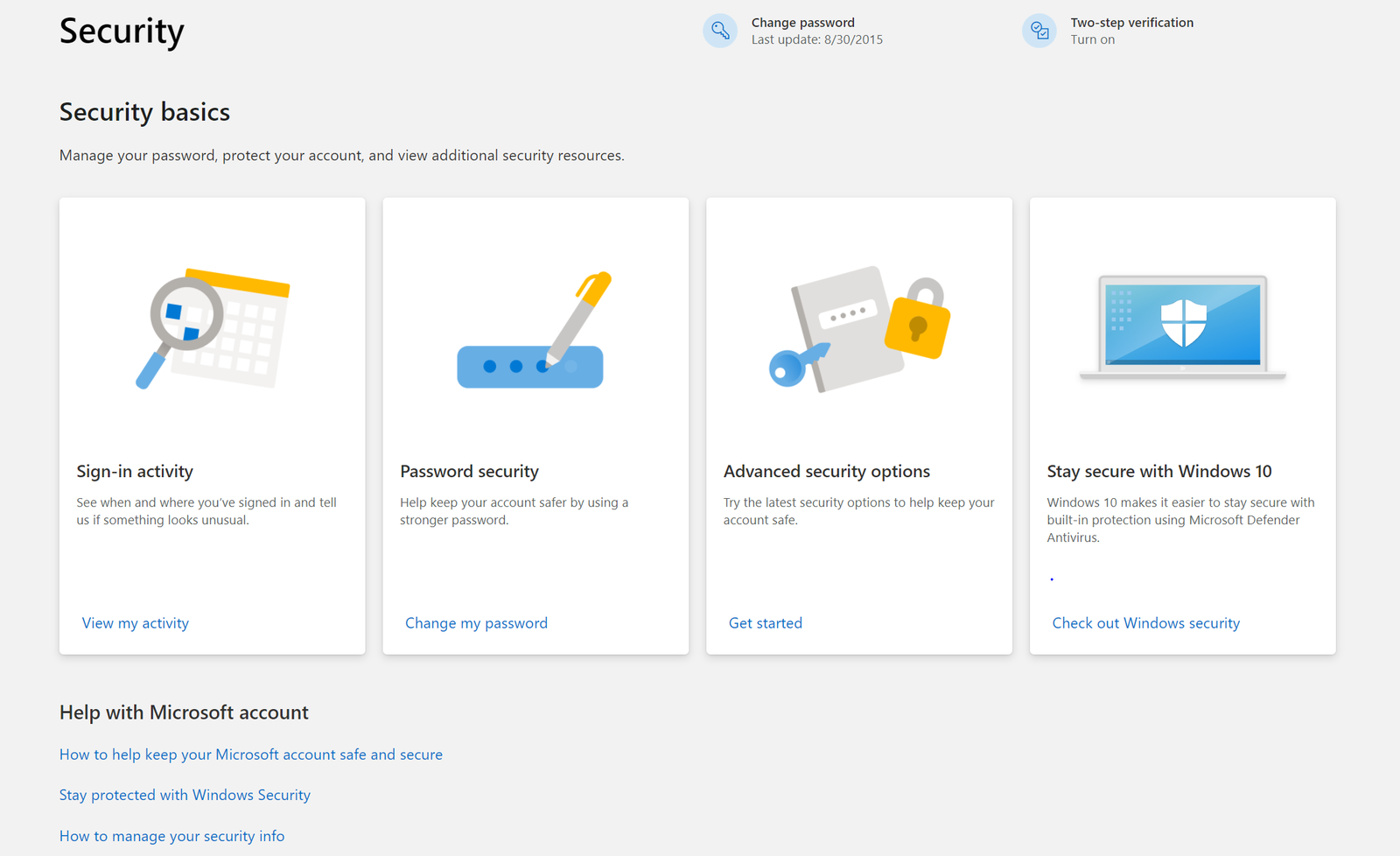Open the Change my password link

pos(476,623)
